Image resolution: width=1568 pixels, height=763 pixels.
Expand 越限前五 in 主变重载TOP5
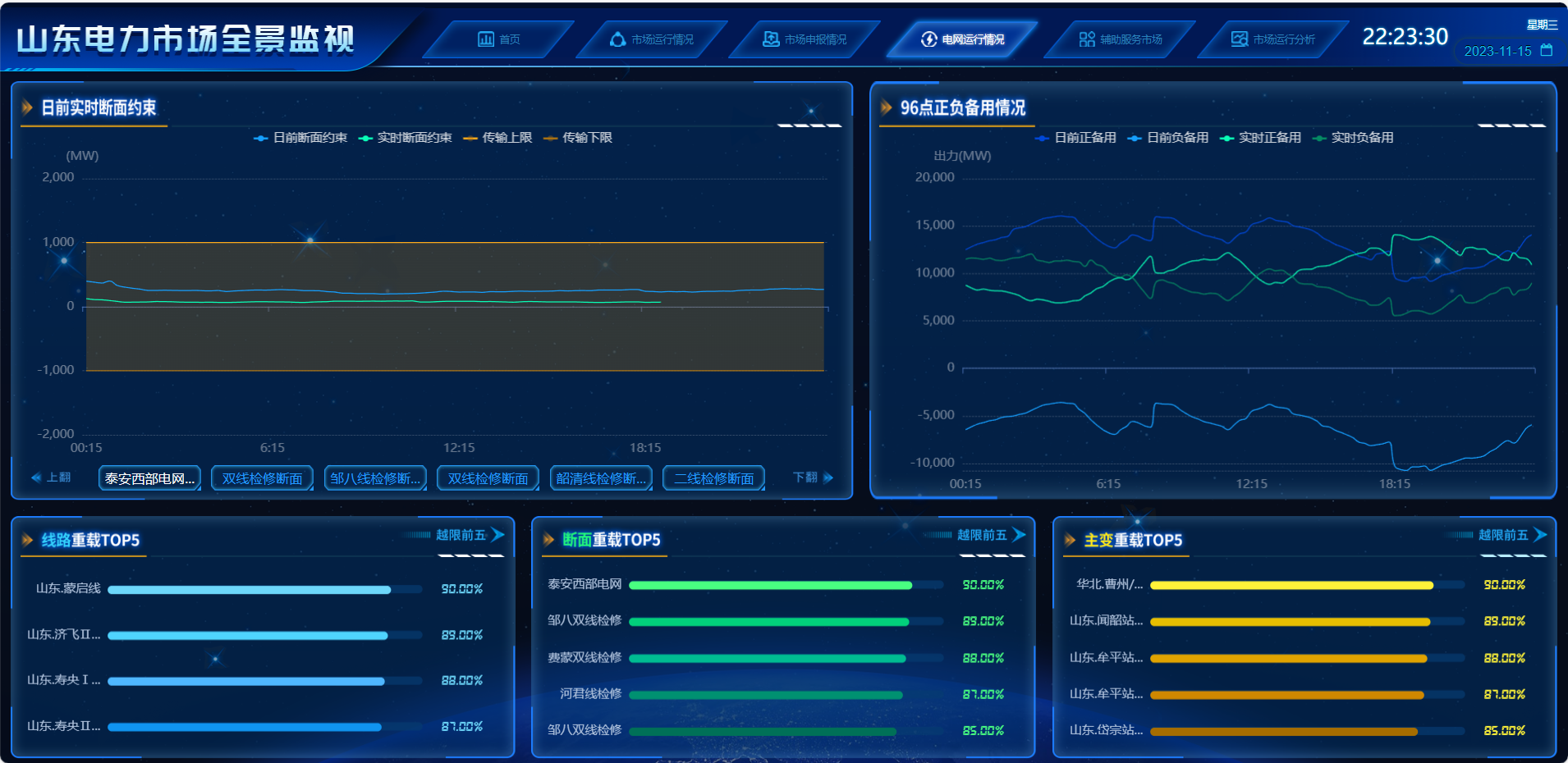click(1512, 535)
